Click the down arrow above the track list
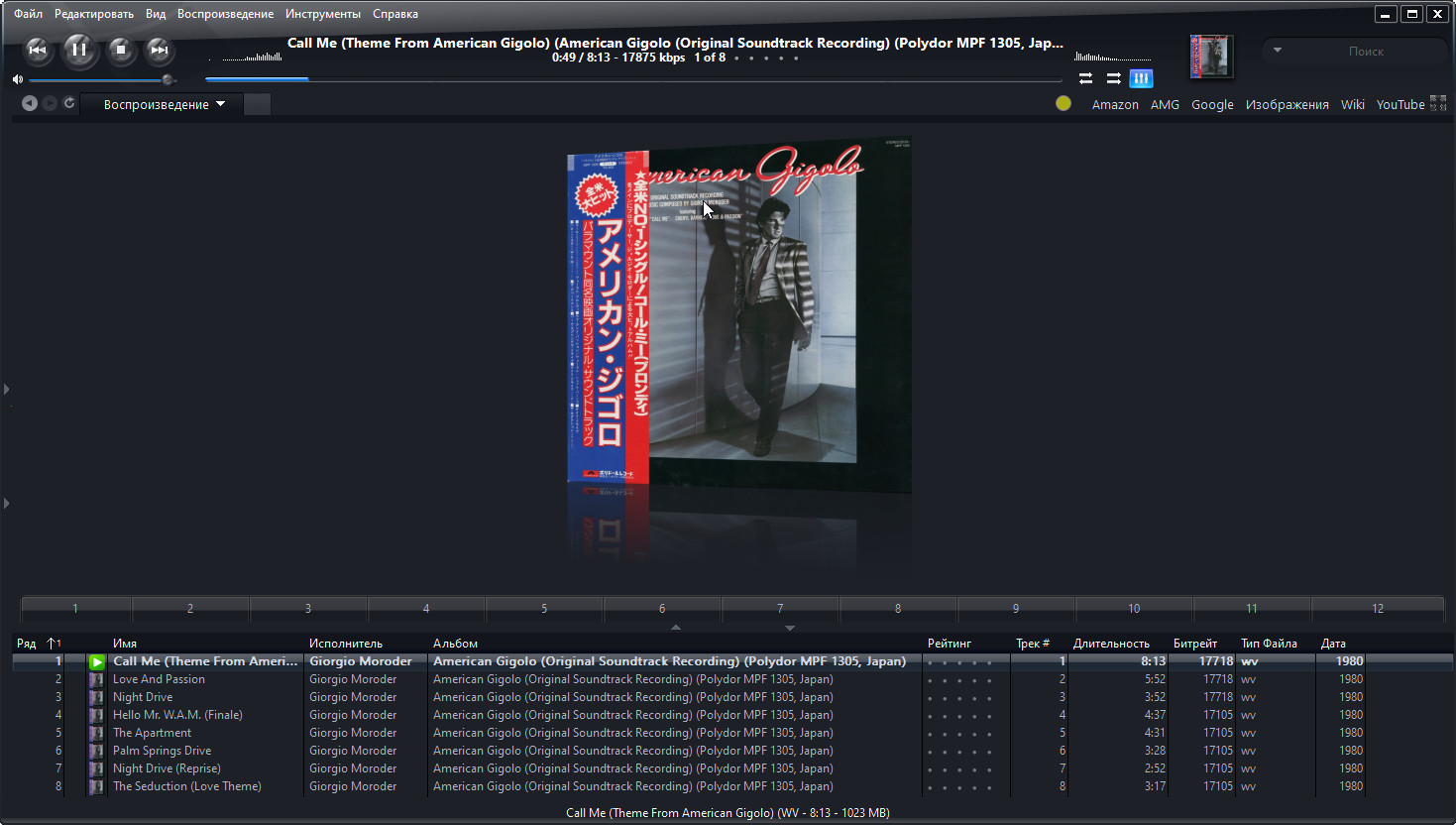Screen dimensions: 1456x825 click(x=790, y=628)
